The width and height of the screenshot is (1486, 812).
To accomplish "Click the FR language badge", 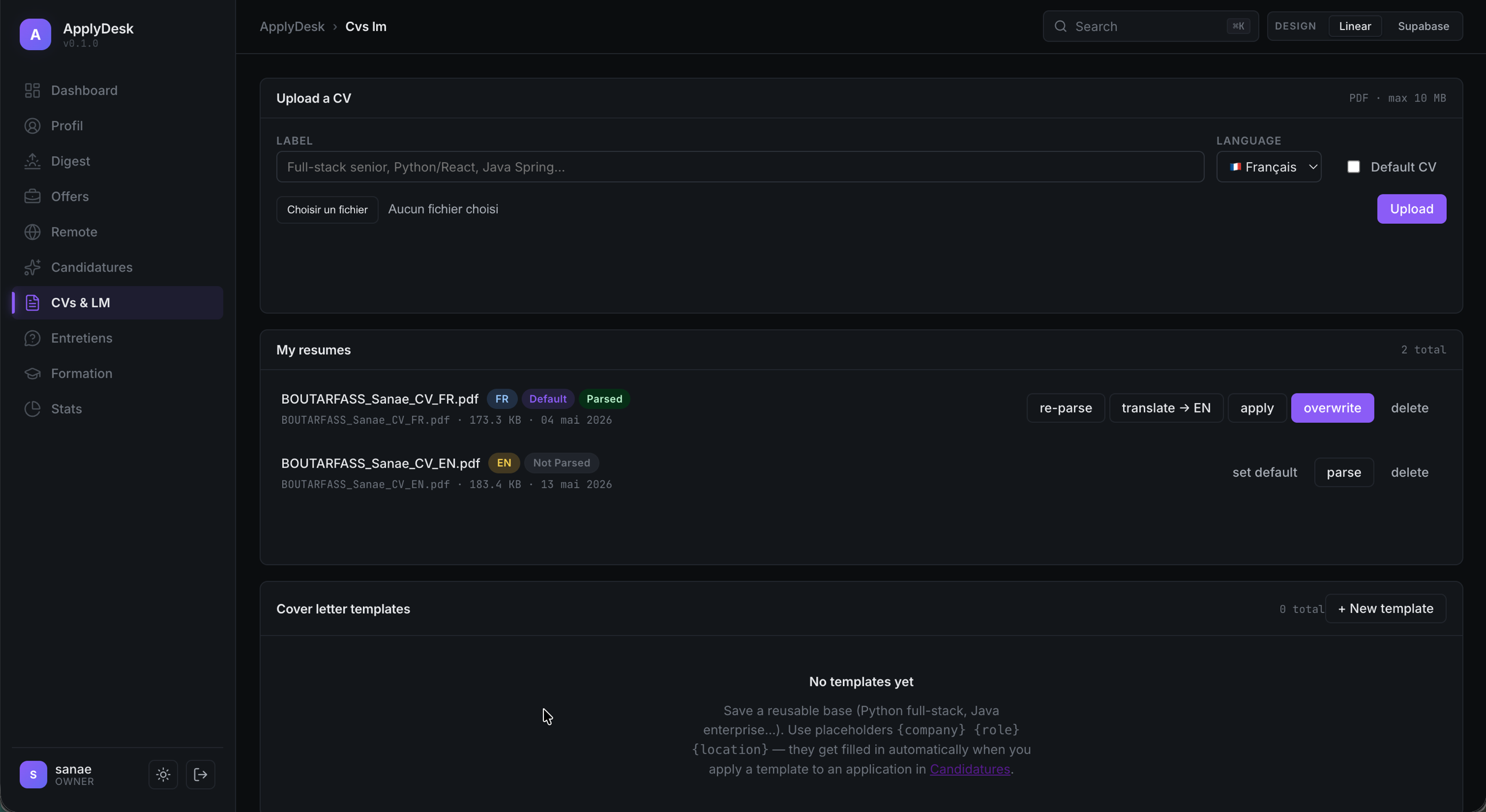I will tap(502, 399).
